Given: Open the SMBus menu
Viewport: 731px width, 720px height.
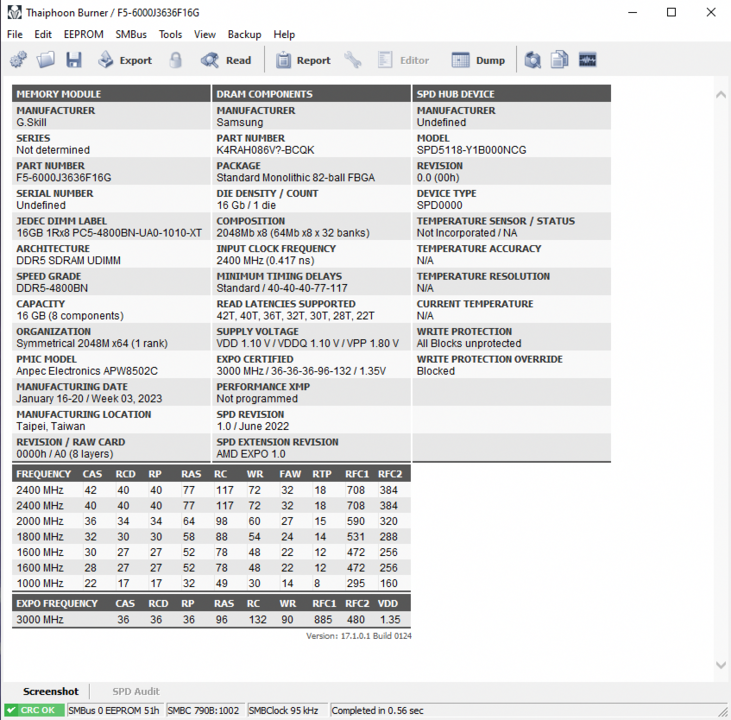Looking at the screenshot, I should 131,34.
